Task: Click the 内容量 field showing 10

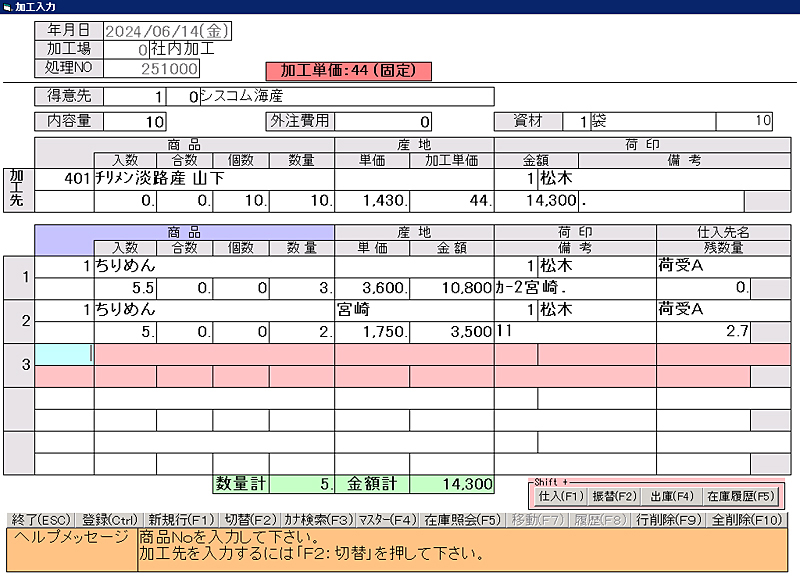Action: point(135,122)
